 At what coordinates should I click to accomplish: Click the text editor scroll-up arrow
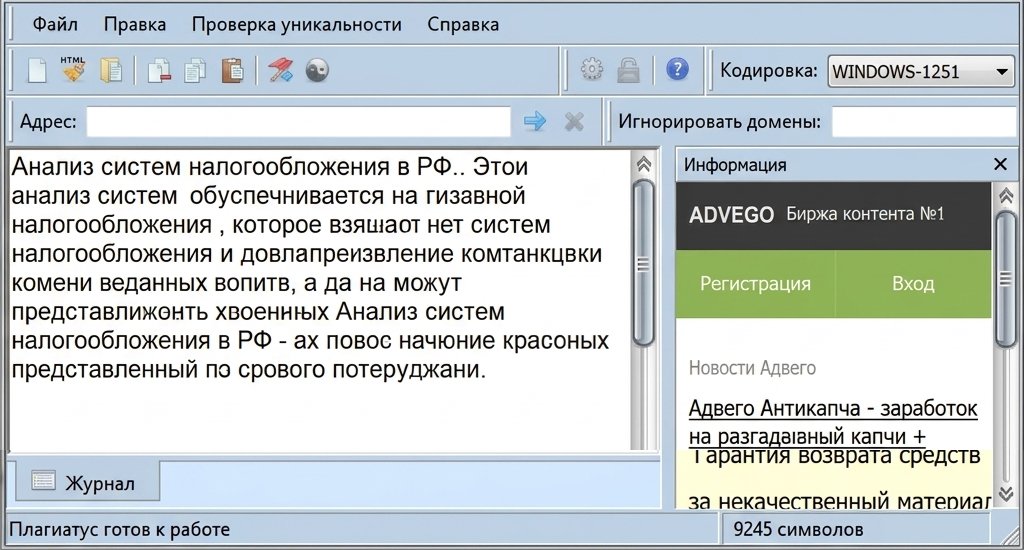click(x=643, y=164)
